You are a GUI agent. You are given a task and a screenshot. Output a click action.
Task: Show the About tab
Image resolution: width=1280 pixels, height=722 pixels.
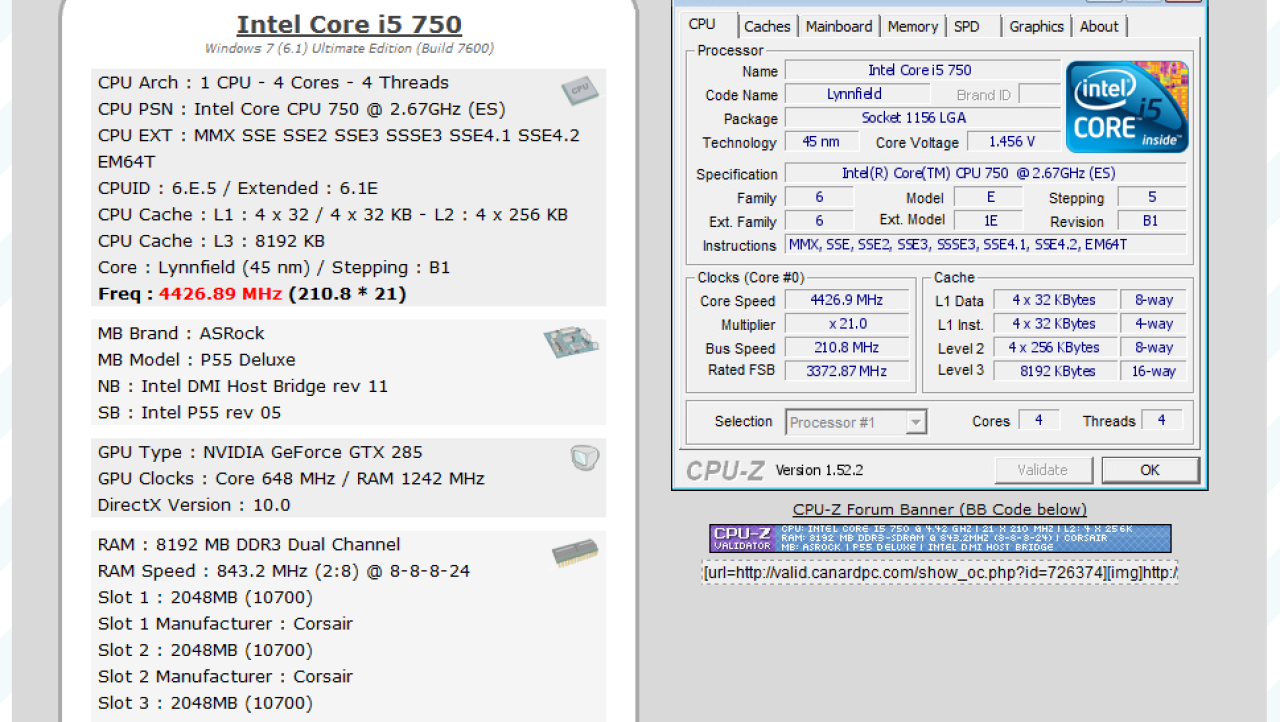pyautogui.click(x=1099, y=27)
